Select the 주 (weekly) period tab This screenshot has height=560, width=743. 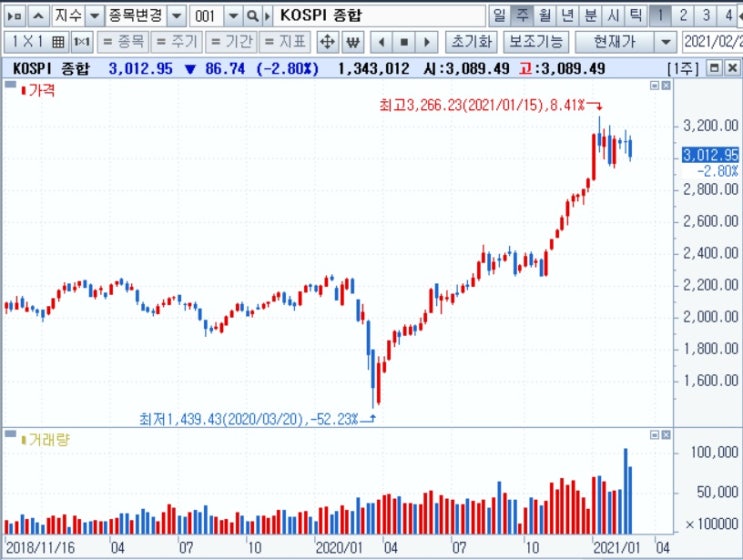522,16
